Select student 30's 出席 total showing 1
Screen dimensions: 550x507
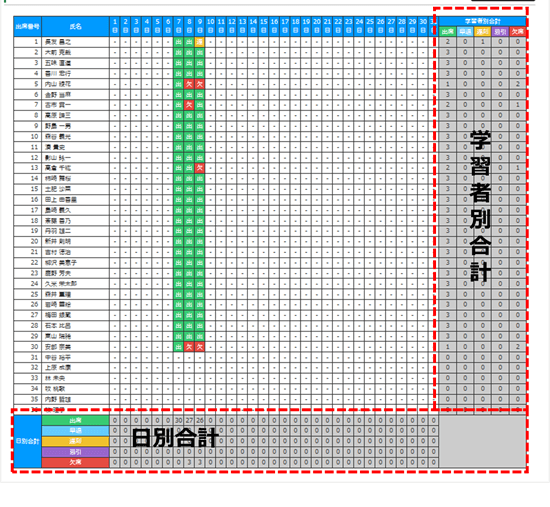448,347
